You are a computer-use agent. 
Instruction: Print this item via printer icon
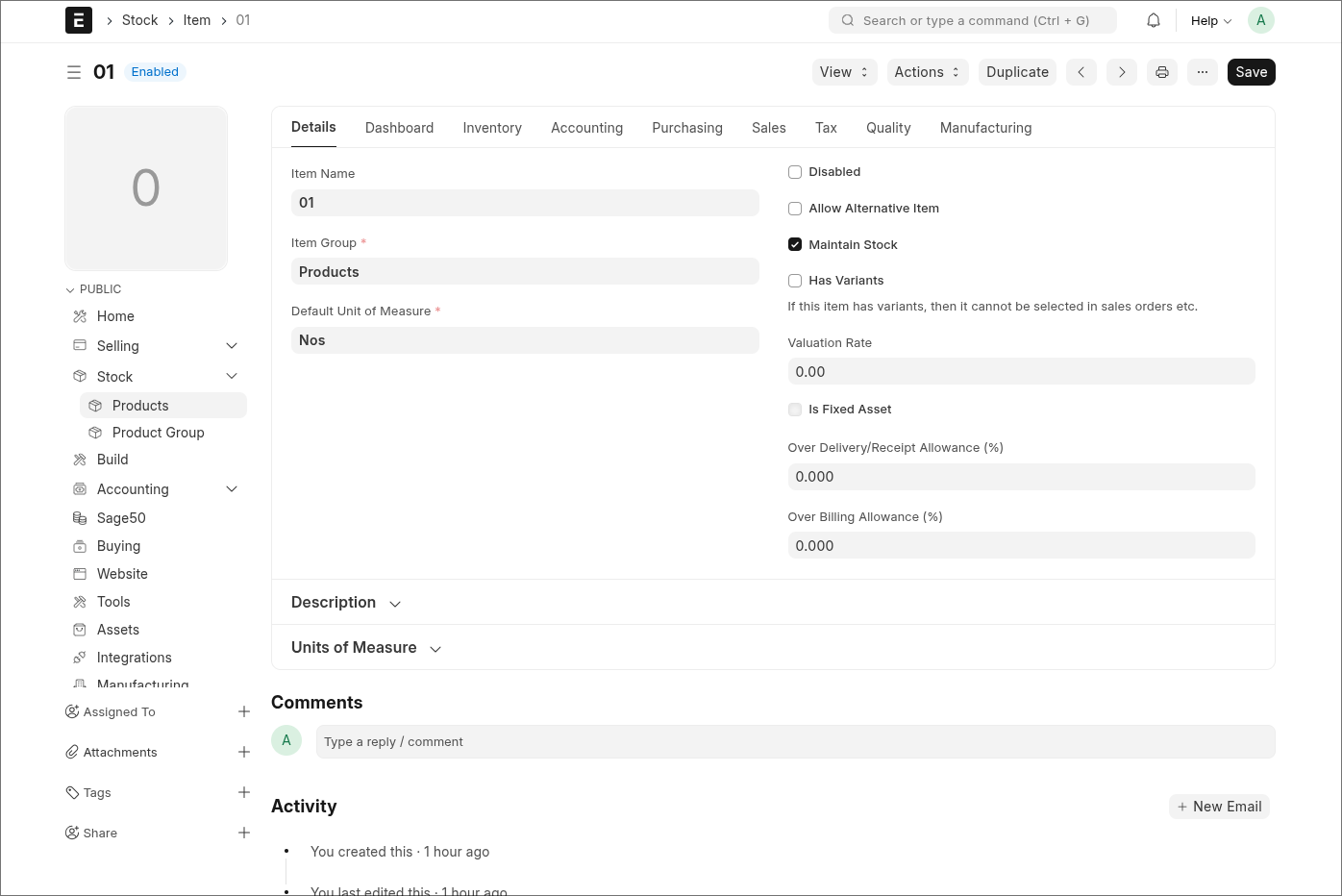tap(1162, 72)
